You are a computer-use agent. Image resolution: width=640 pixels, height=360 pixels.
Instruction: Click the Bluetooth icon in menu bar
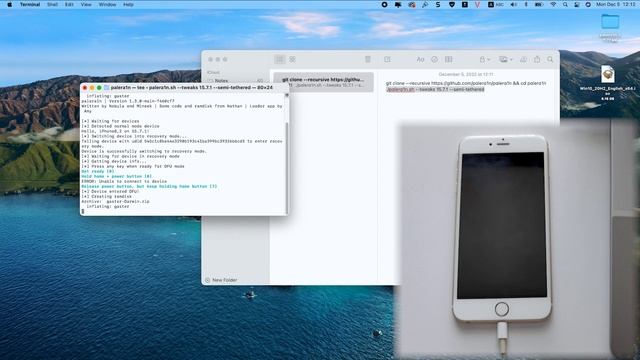pos(526,4)
